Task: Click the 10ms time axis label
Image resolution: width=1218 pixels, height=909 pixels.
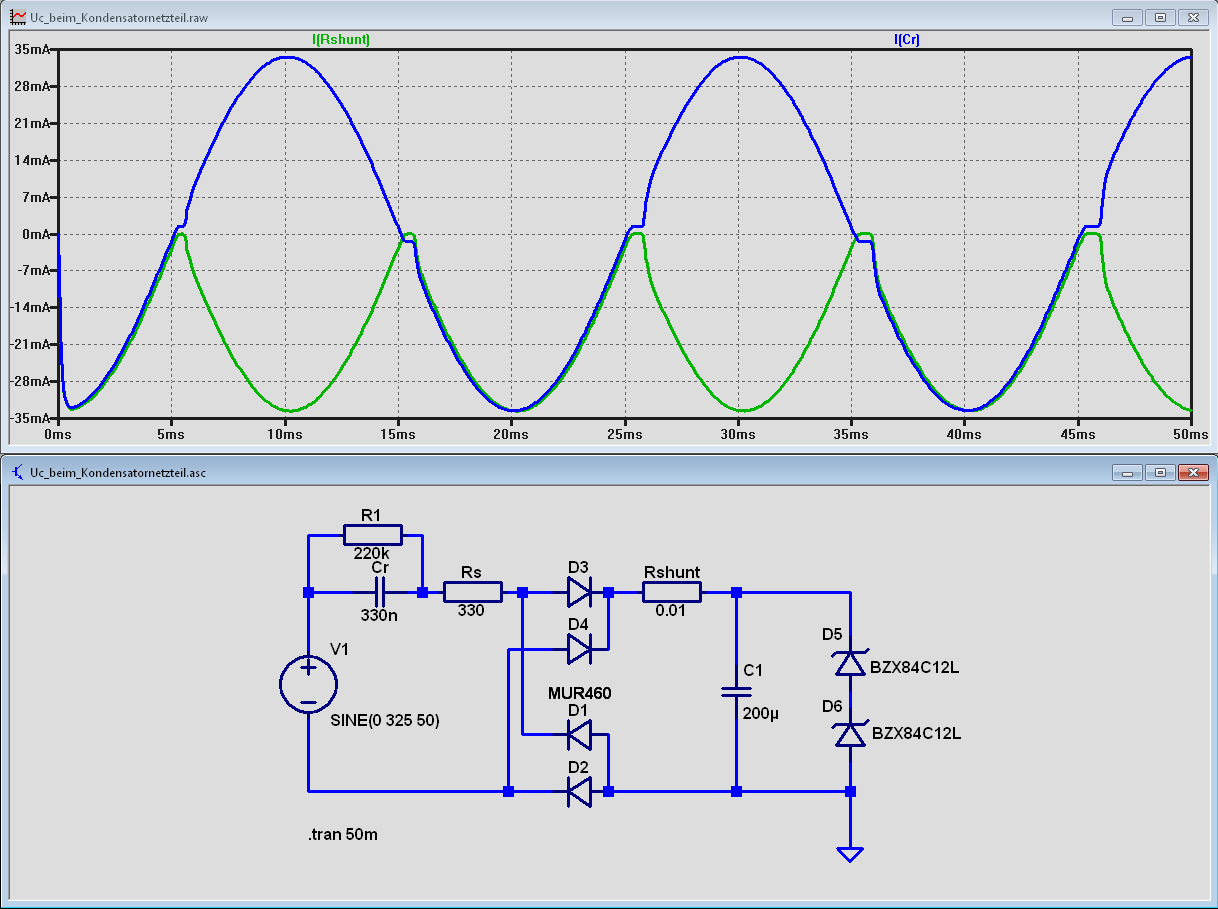Action: [x=285, y=435]
